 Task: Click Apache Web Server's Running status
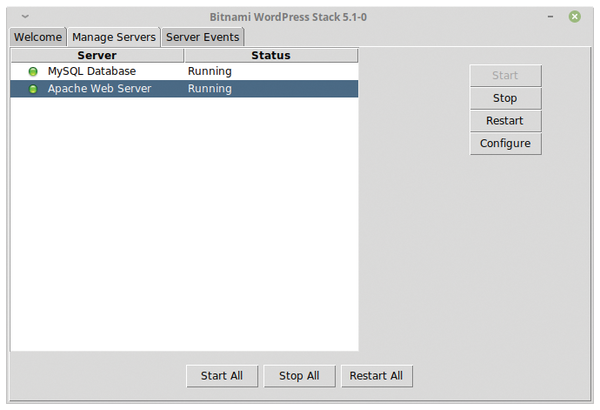tap(210, 88)
